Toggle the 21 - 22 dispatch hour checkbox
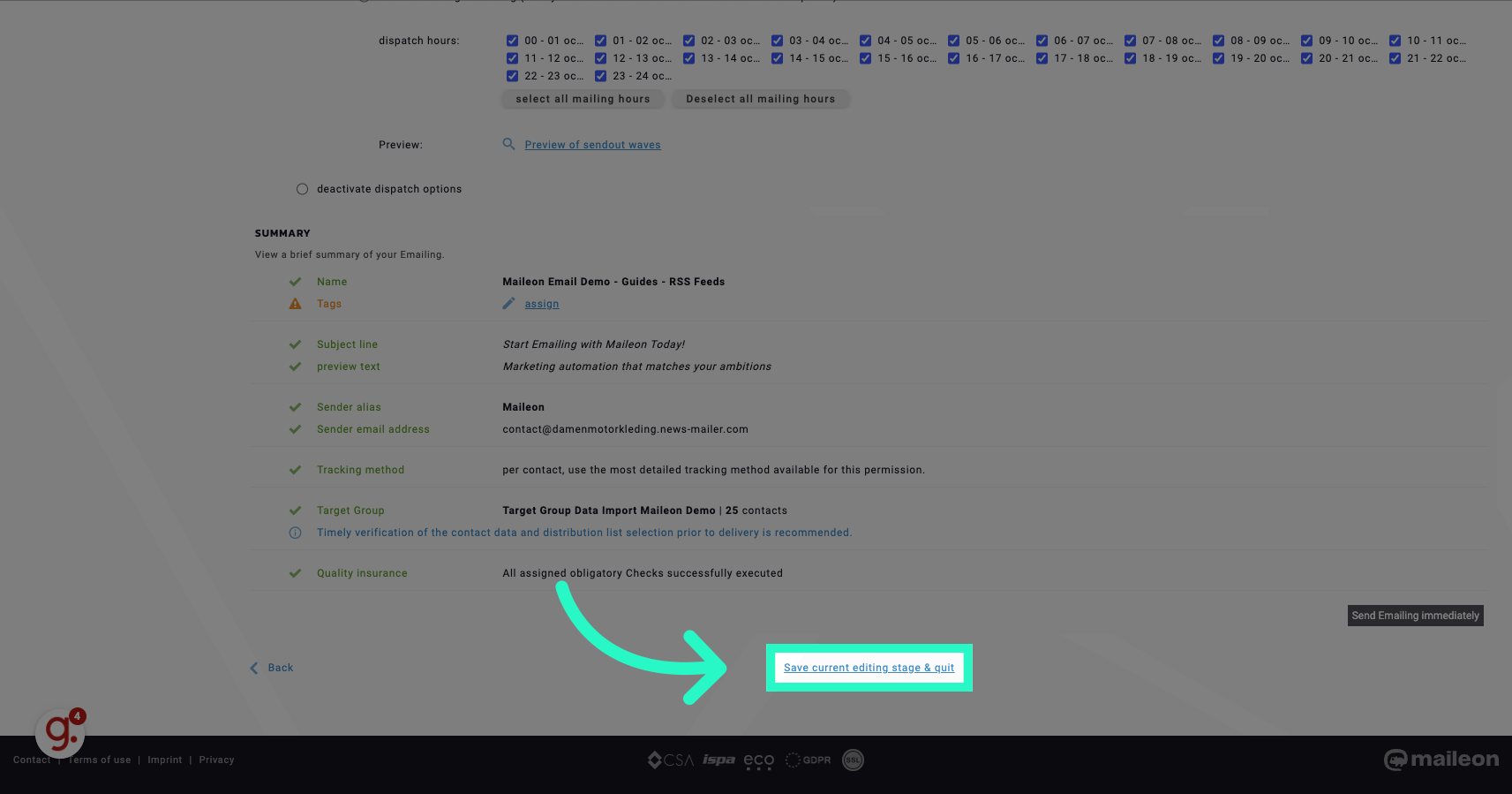 pos(1395,58)
